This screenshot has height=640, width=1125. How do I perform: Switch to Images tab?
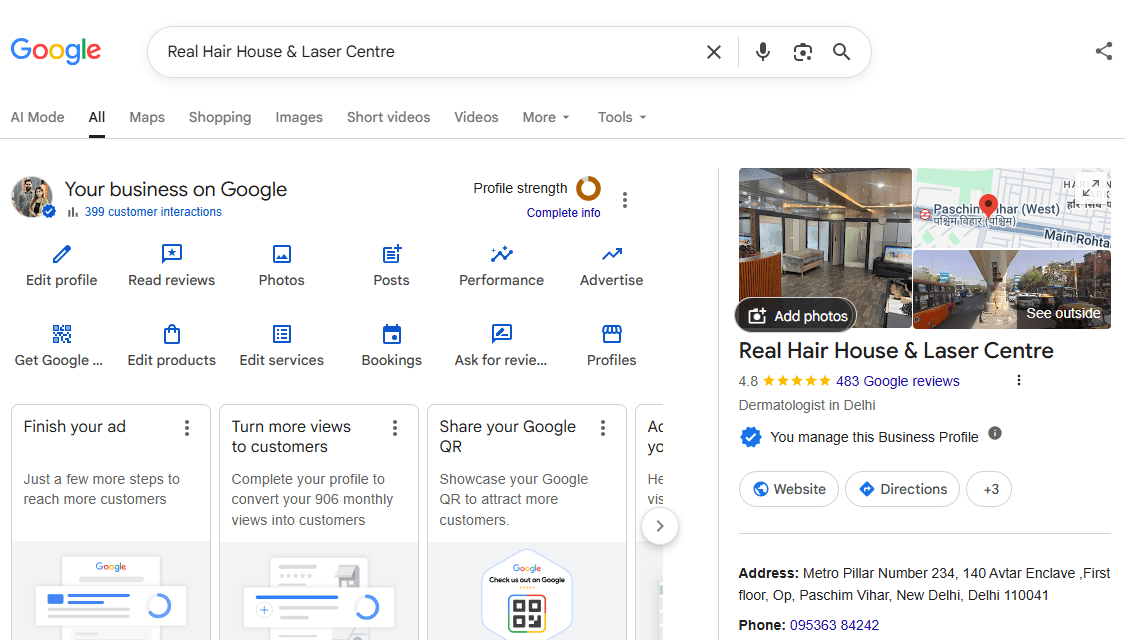pyautogui.click(x=299, y=117)
